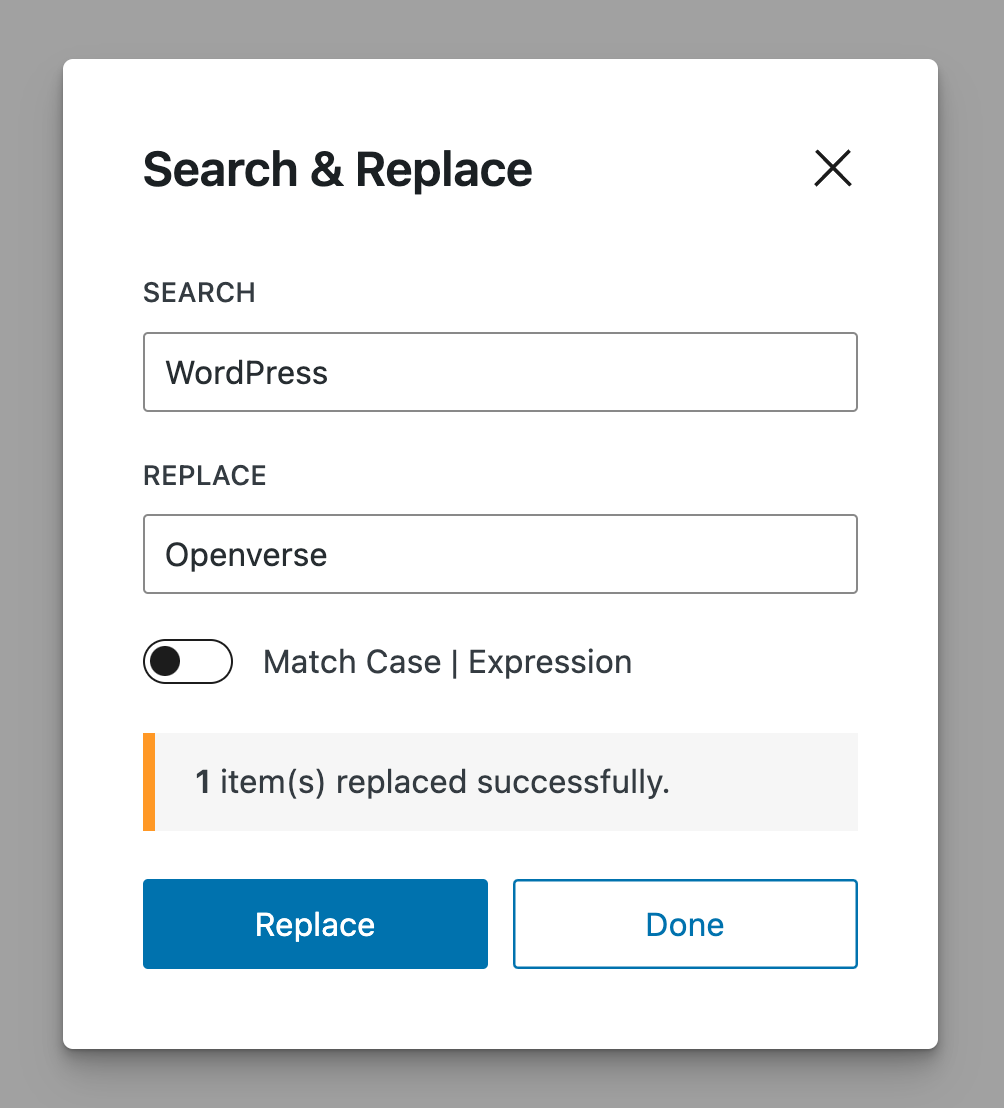Screen dimensions: 1004x1108
Task: Click the REPLACE field label
Action: (205, 476)
